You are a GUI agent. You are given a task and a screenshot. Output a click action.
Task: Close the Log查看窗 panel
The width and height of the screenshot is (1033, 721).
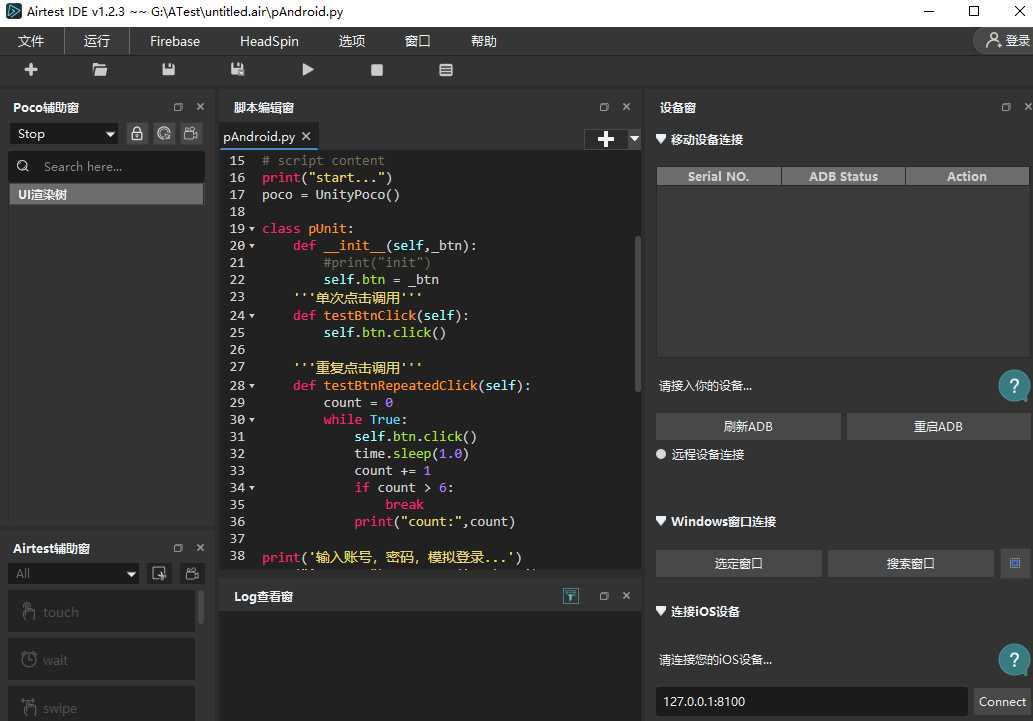click(x=627, y=596)
